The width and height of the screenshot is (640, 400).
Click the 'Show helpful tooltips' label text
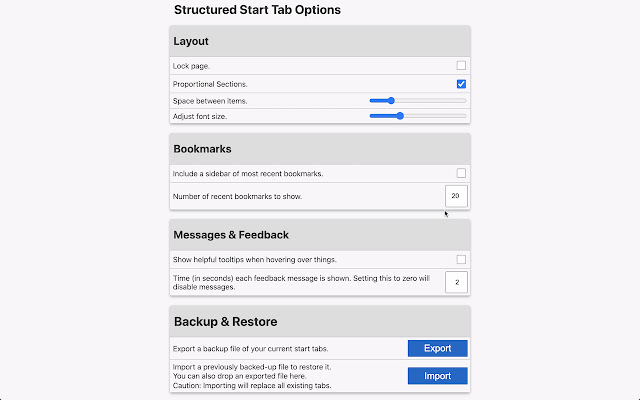pyautogui.click(x=249, y=259)
